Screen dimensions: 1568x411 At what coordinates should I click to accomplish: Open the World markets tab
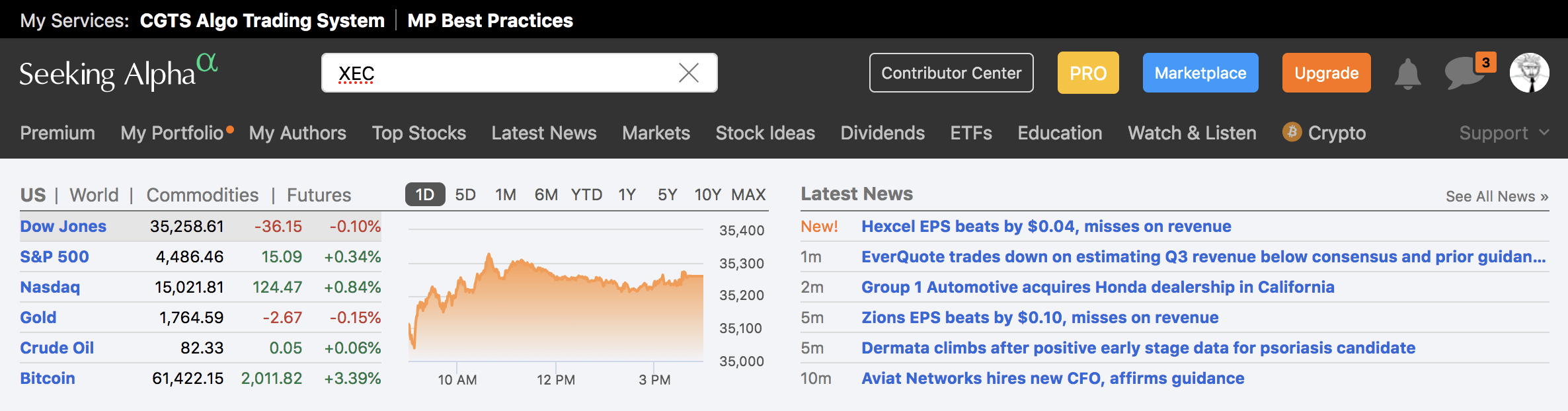[94, 195]
